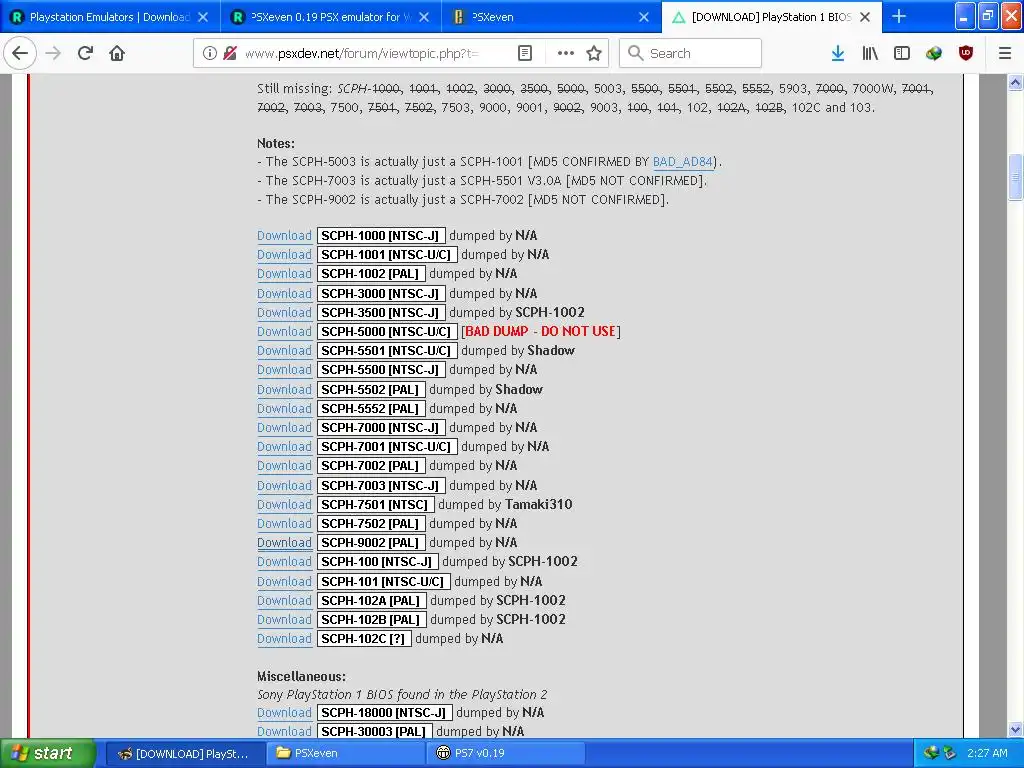Viewport: 1024px width, 768px height.
Task: Download SCPH-101 [NTSC-U/C] BIOS
Action: [284, 582]
